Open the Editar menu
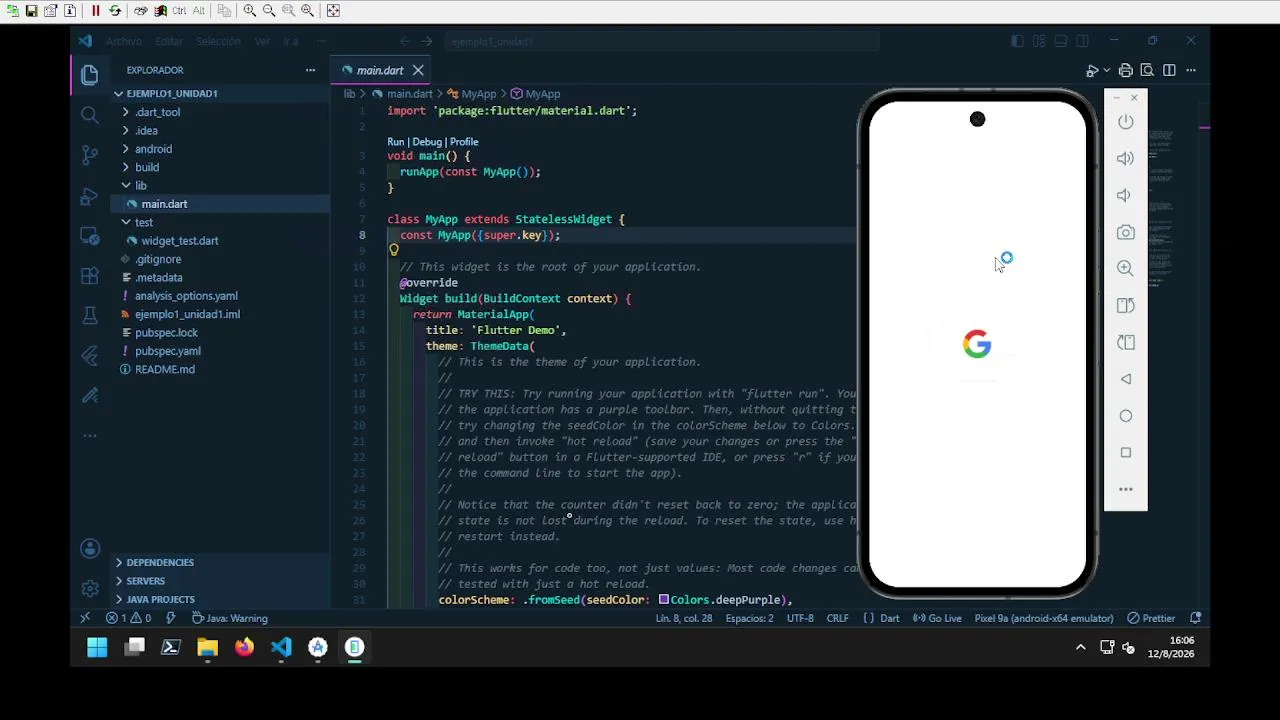1280x720 pixels. (169, 41)
